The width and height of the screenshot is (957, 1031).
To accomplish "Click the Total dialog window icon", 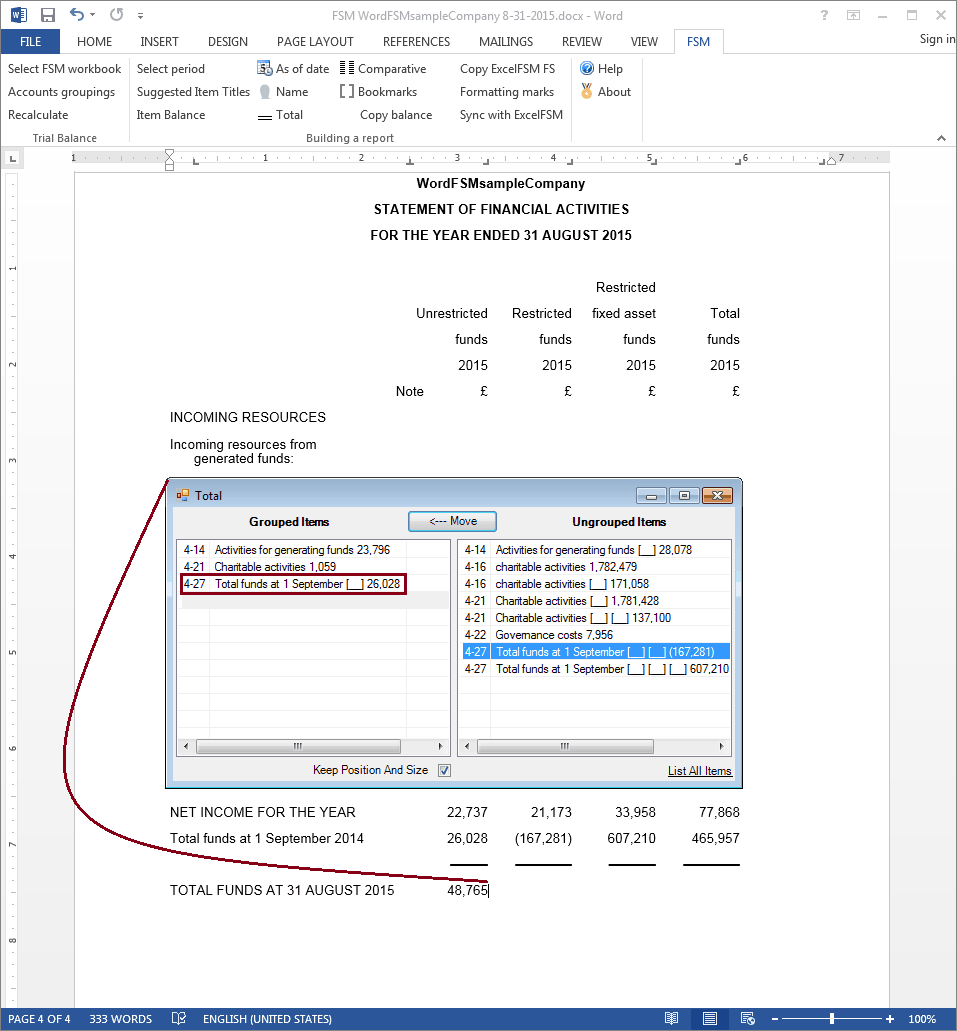I will coord(183,495).
